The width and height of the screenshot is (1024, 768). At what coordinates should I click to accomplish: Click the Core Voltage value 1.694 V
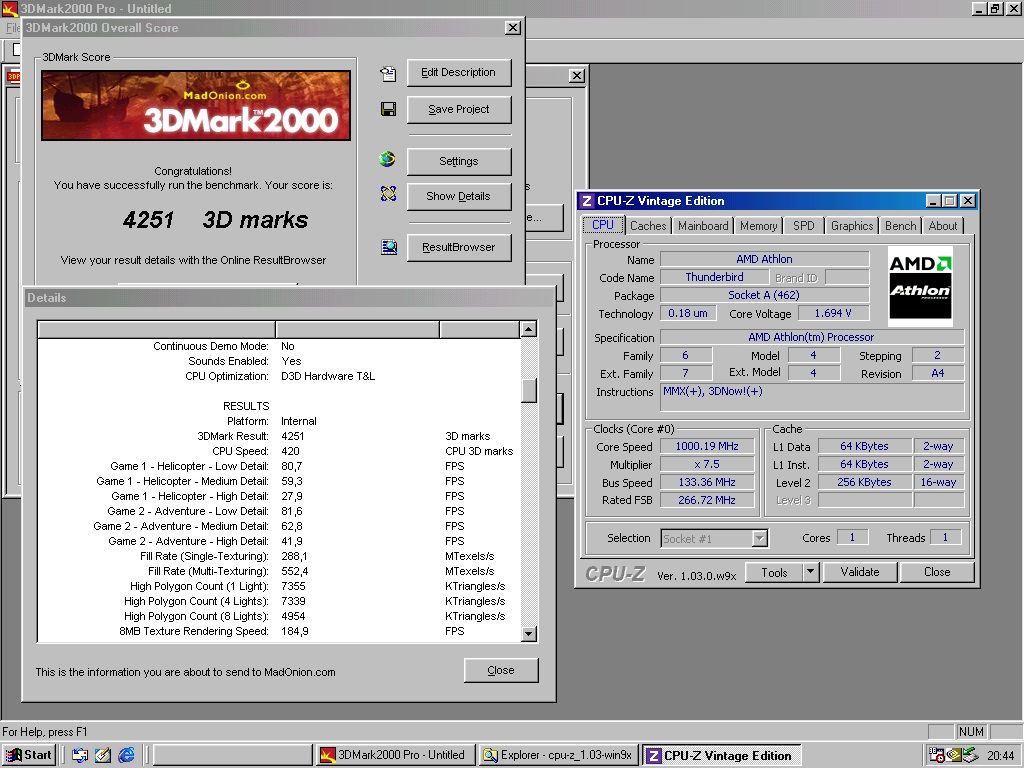point(833,313)
